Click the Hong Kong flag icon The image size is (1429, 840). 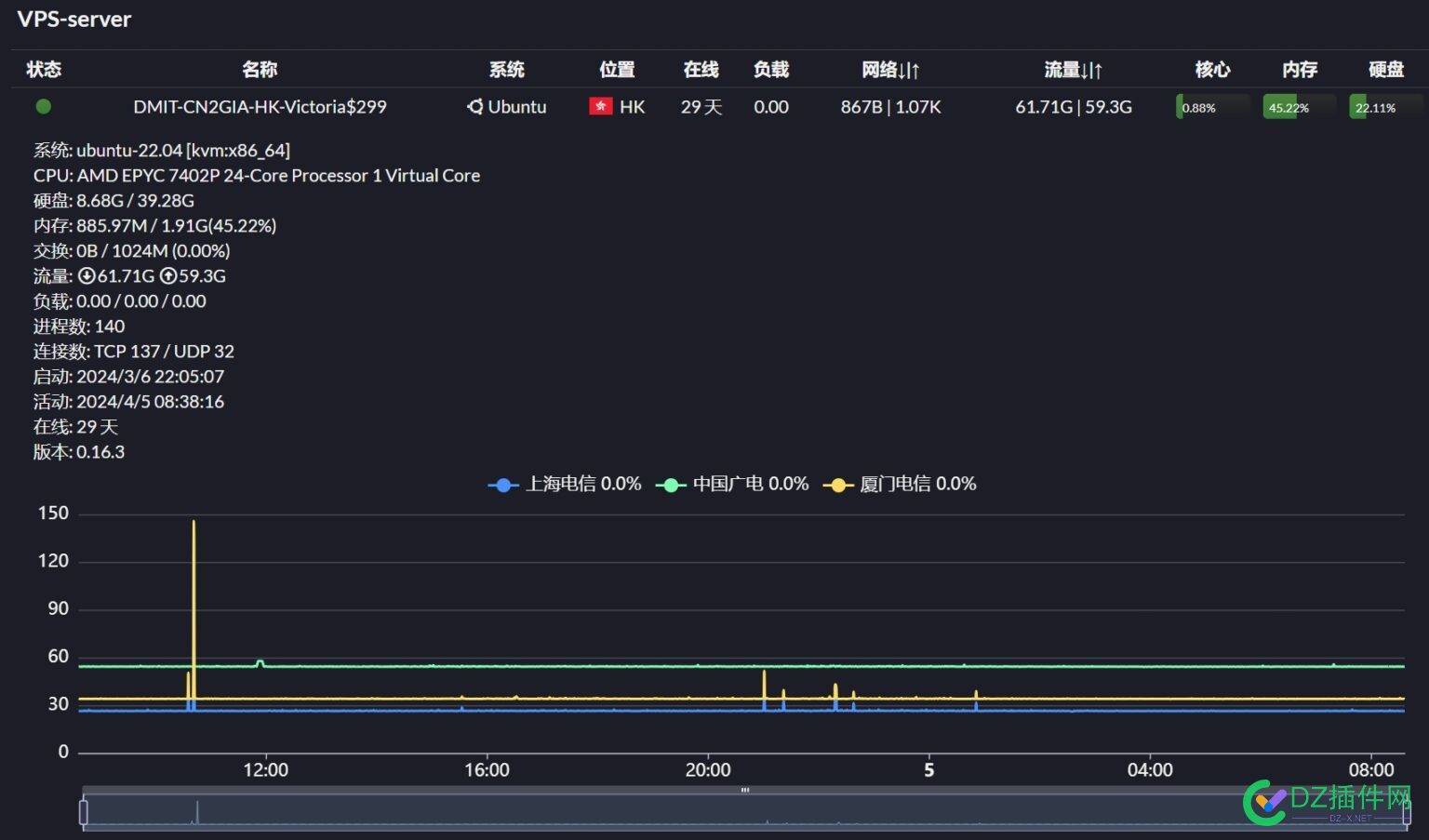click(x=600, y=106)
